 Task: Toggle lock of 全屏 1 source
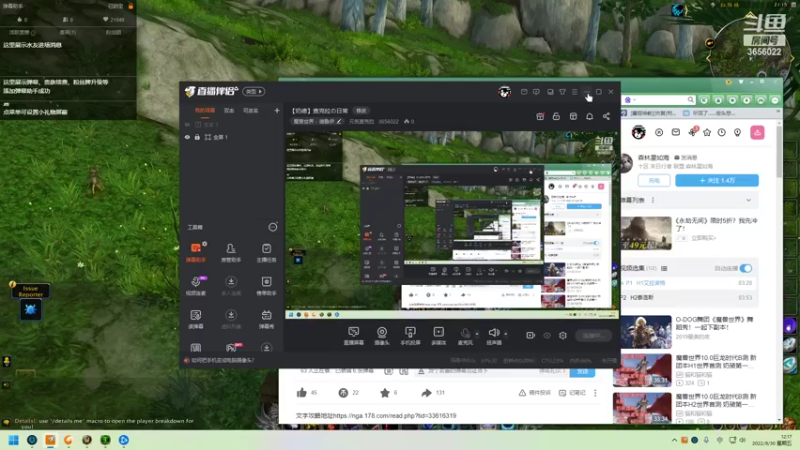[x=197, y=137]
